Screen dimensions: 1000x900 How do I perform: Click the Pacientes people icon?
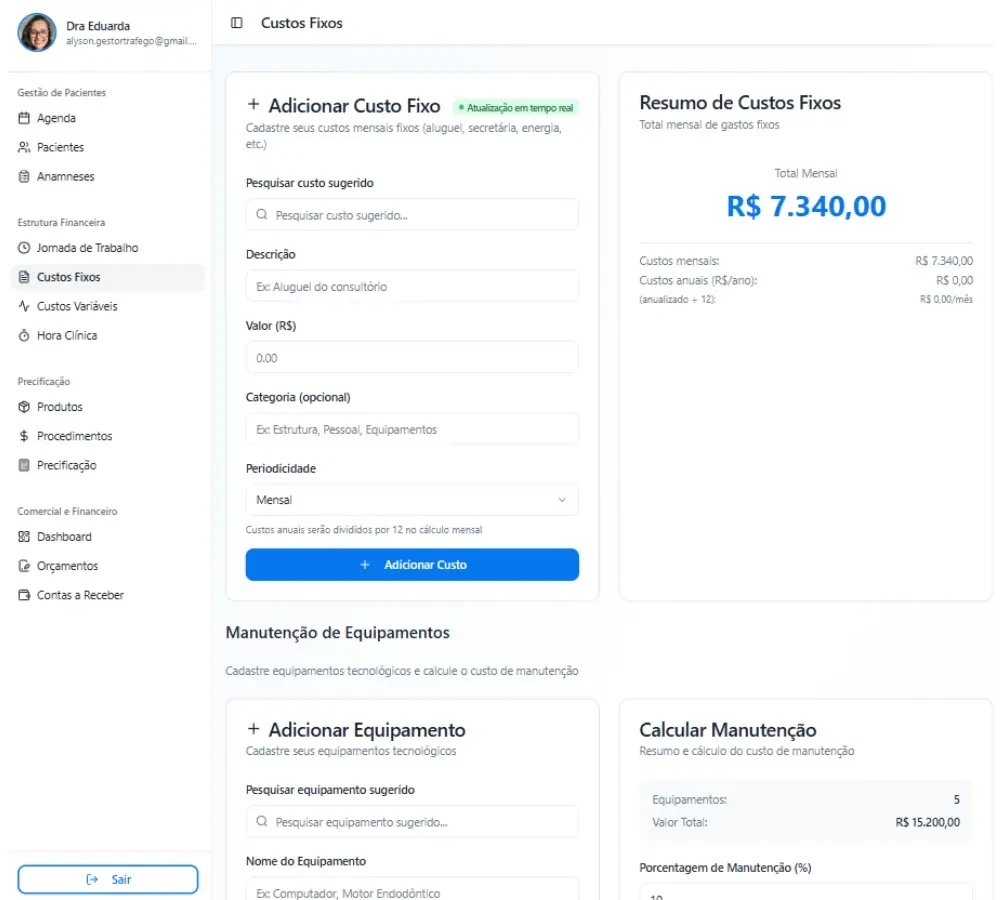click(24, 147)
